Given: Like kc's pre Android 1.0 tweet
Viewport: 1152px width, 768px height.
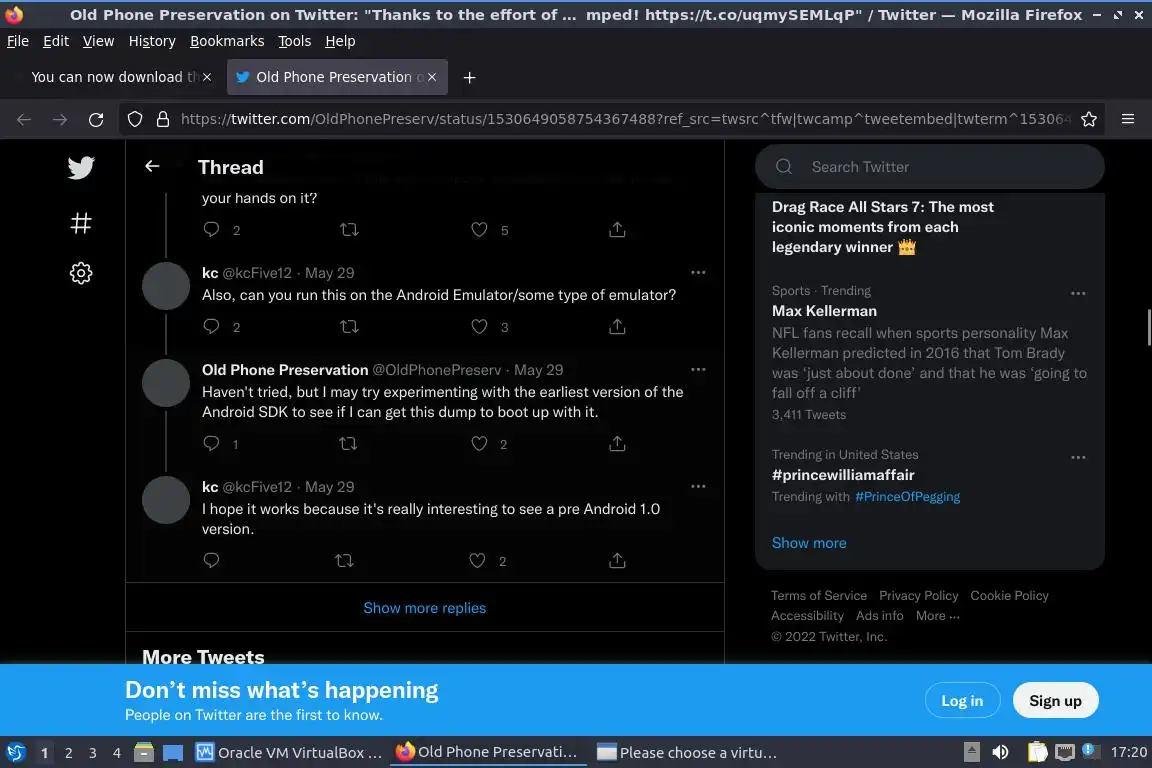Looking at the screenshot, I should coord(477,560).
